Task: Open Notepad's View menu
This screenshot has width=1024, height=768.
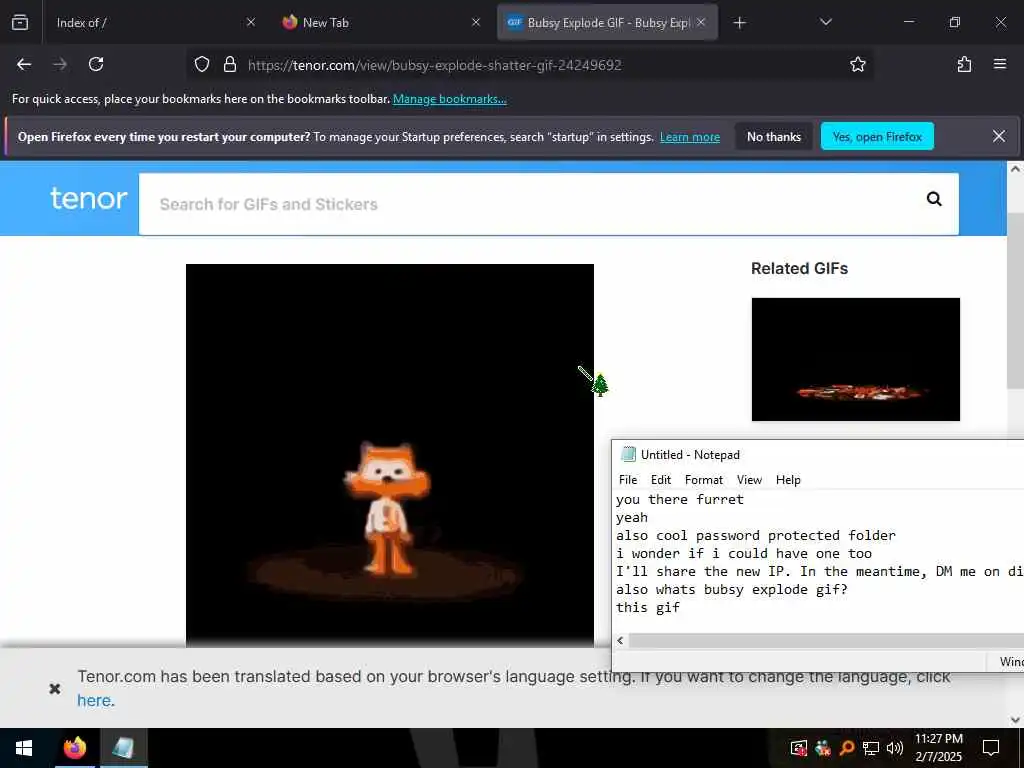Action: pos(749,480)
